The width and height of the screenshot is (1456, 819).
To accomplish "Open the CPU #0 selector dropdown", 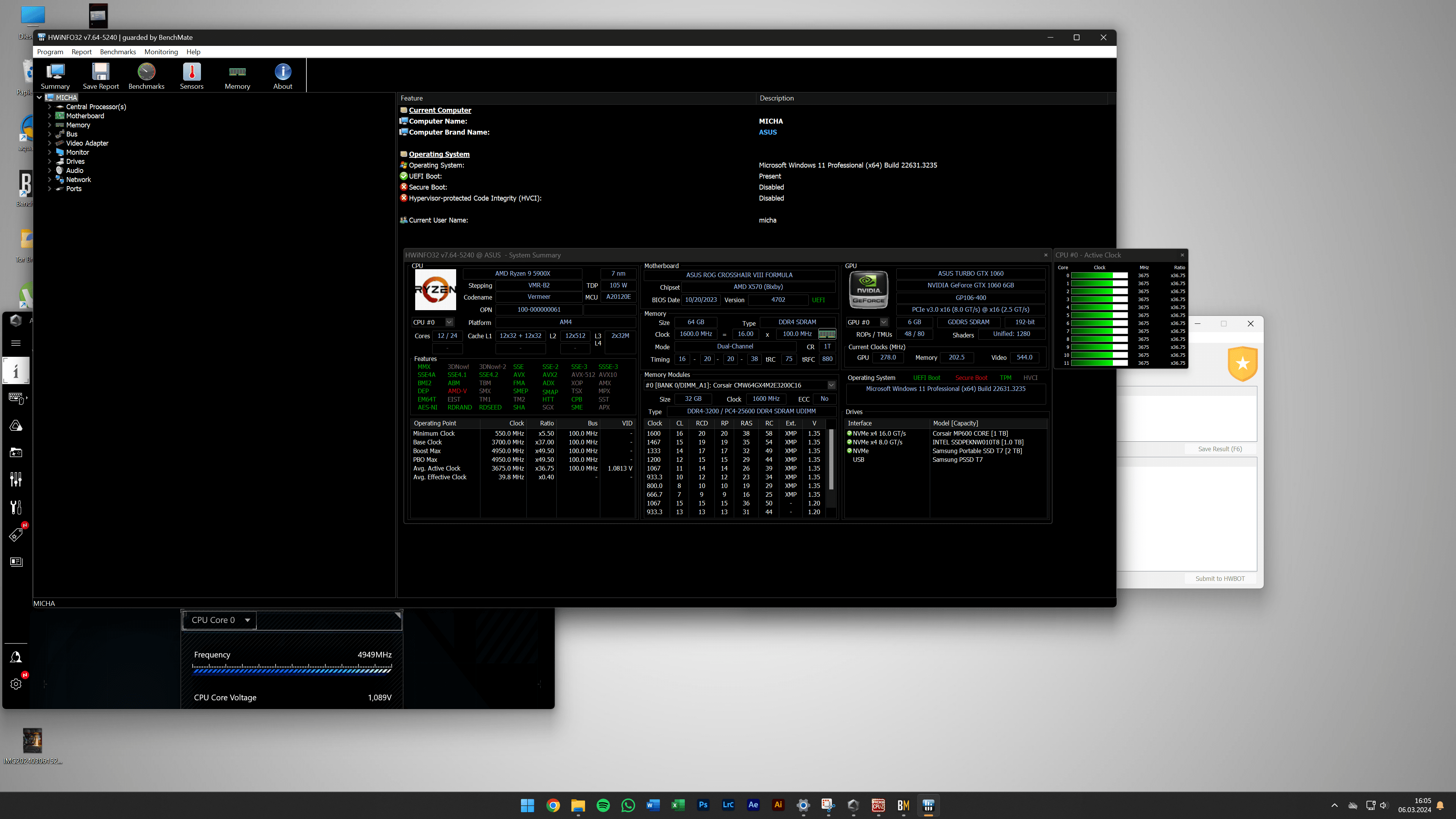I will tap(449, 322).
